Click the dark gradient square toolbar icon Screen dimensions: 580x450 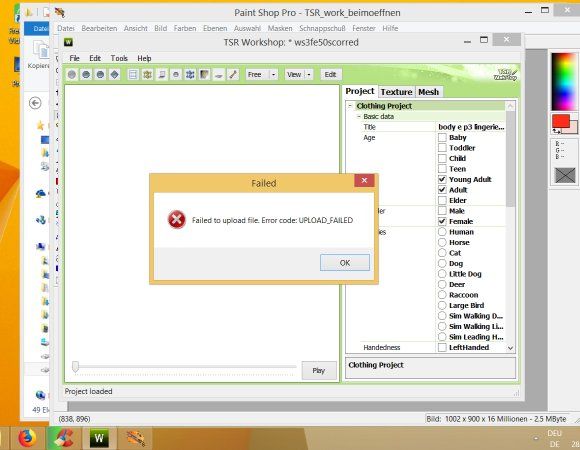(204, 74)
